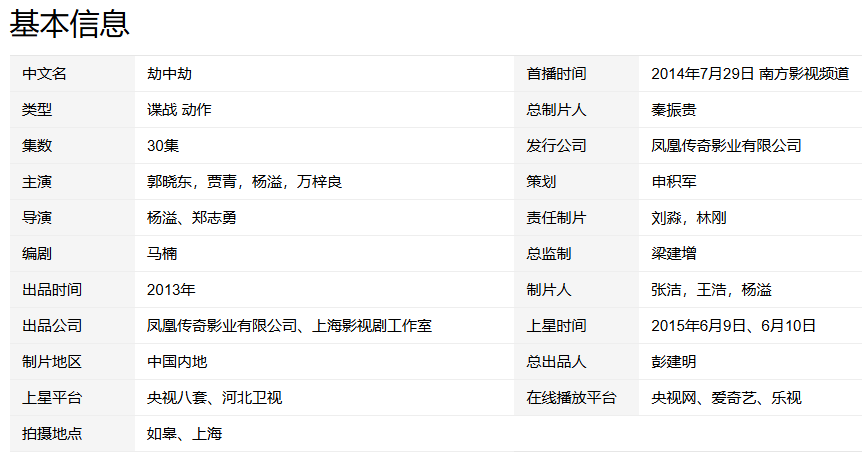This screenshot has width=862, height=452.
Task: Click the name 秦振贵
Action: pyautogui.click(x=673, y=109)
